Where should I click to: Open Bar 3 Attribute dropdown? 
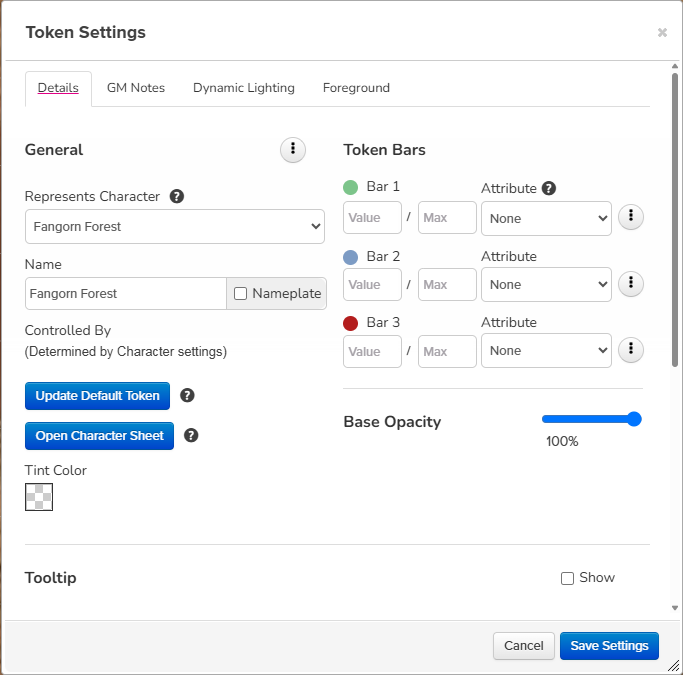[546, 351]
